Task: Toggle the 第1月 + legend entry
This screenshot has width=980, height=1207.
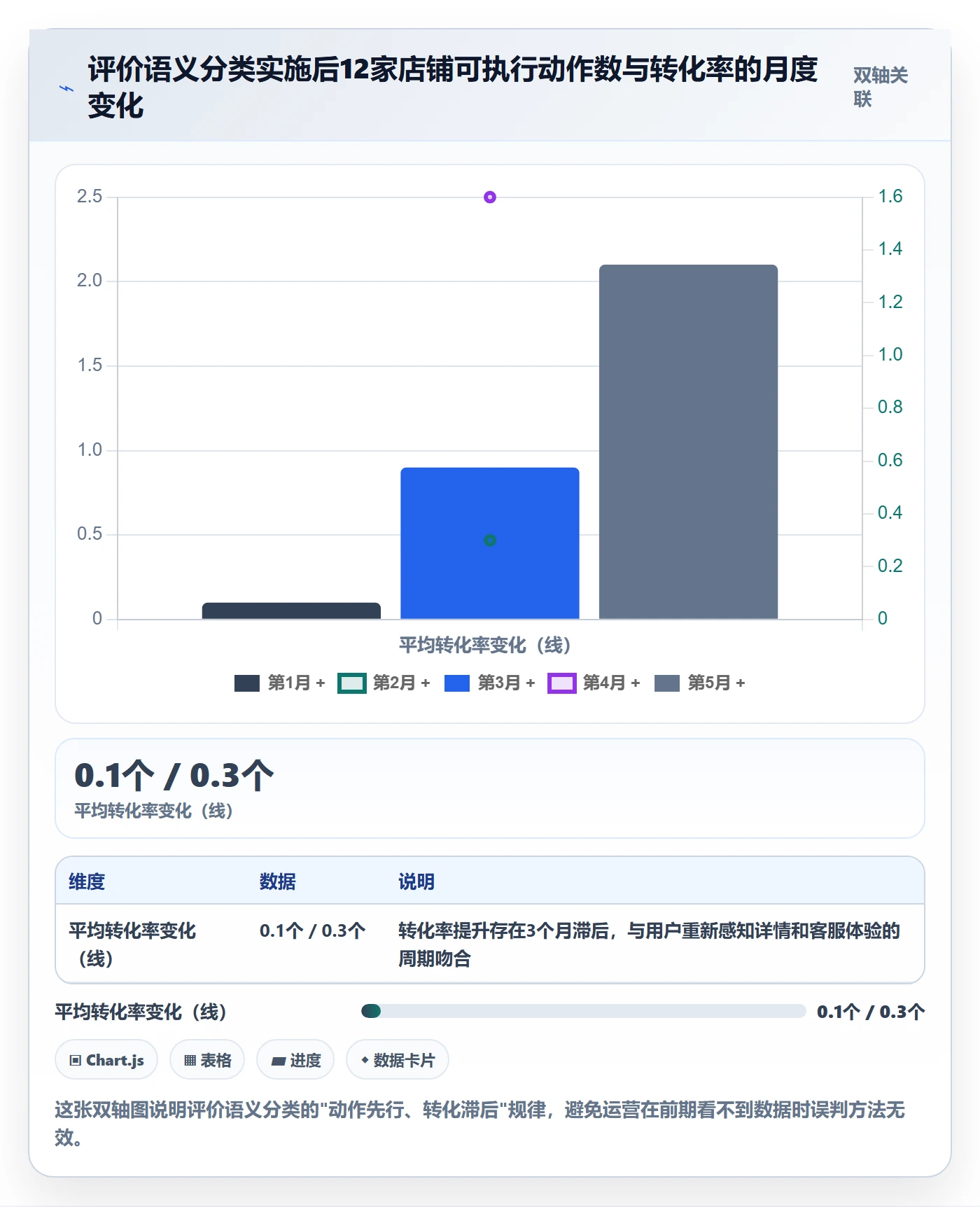Action: (280, 683)
